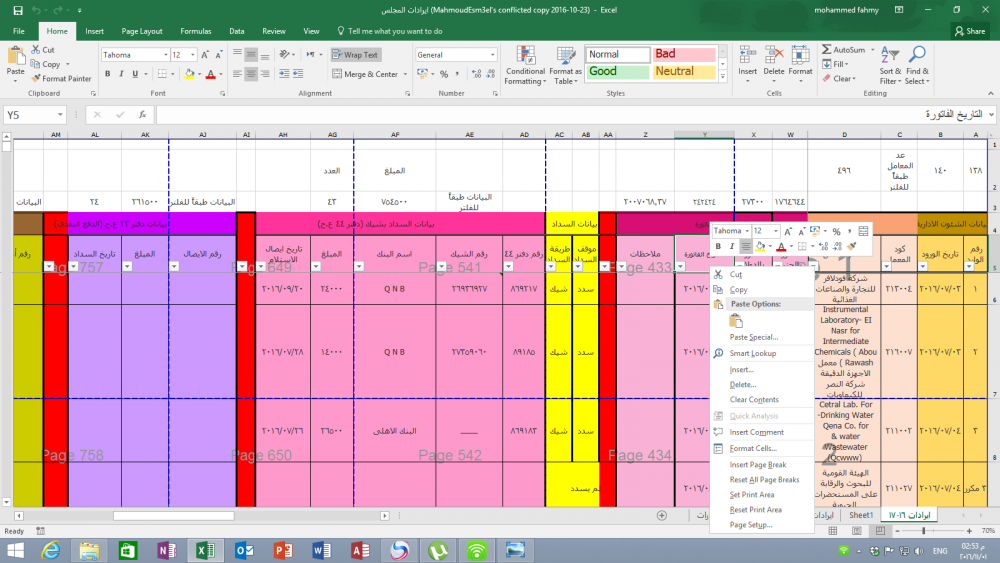Choose Smart Lookup from context menu
Viewport: 1000px width, 563px height.
(x=761, y=353)
